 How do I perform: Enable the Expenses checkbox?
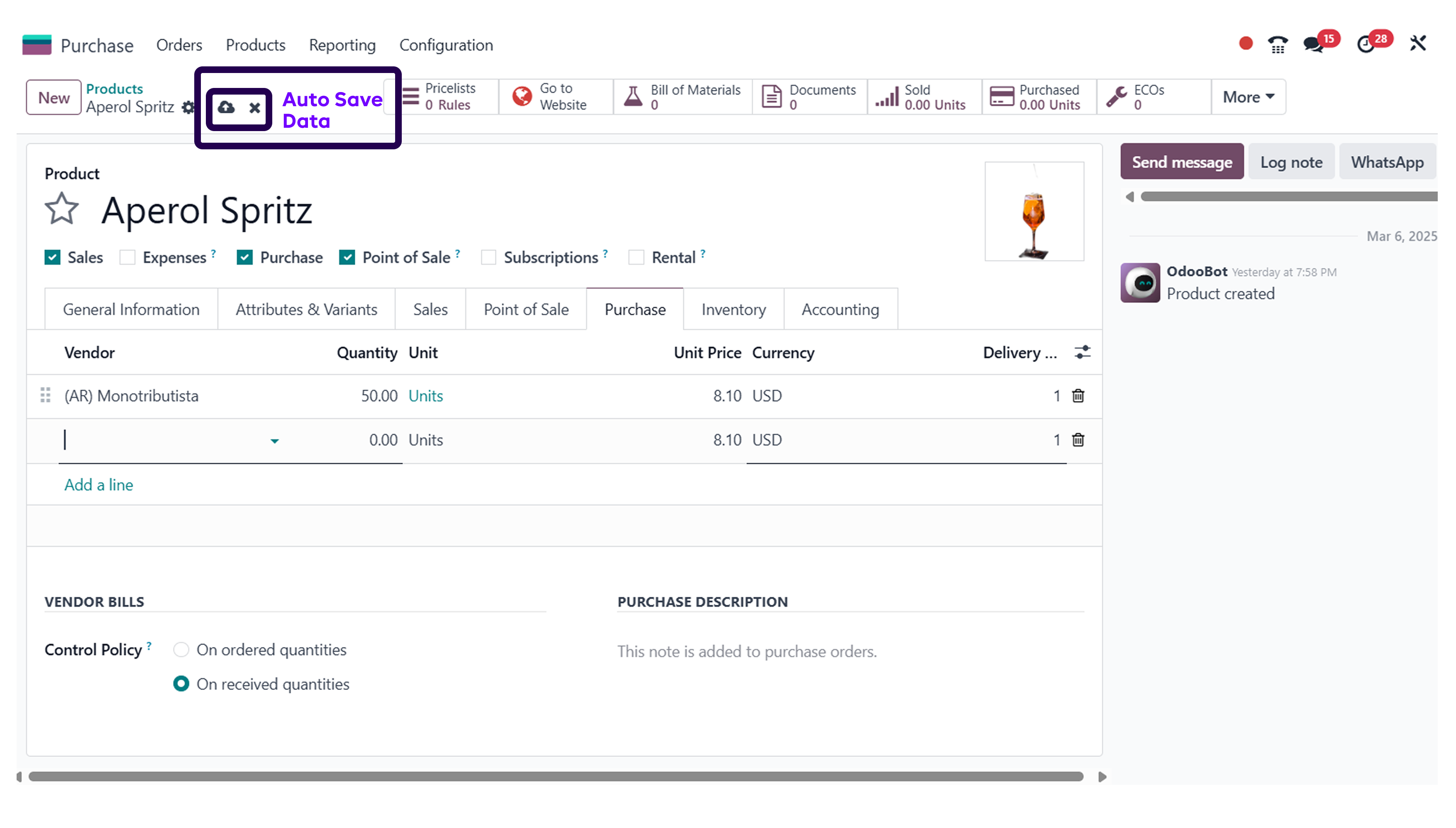pos(127,258)
